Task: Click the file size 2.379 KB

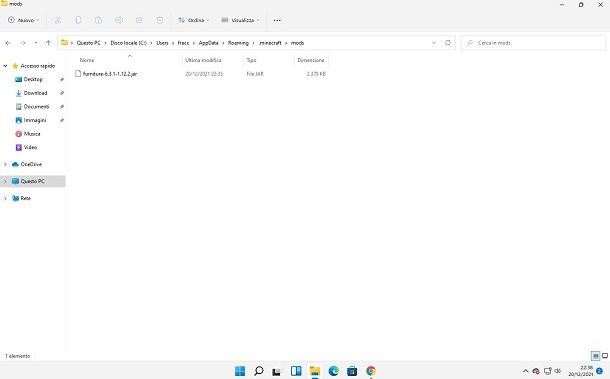Action: click(x=316, y=74)
